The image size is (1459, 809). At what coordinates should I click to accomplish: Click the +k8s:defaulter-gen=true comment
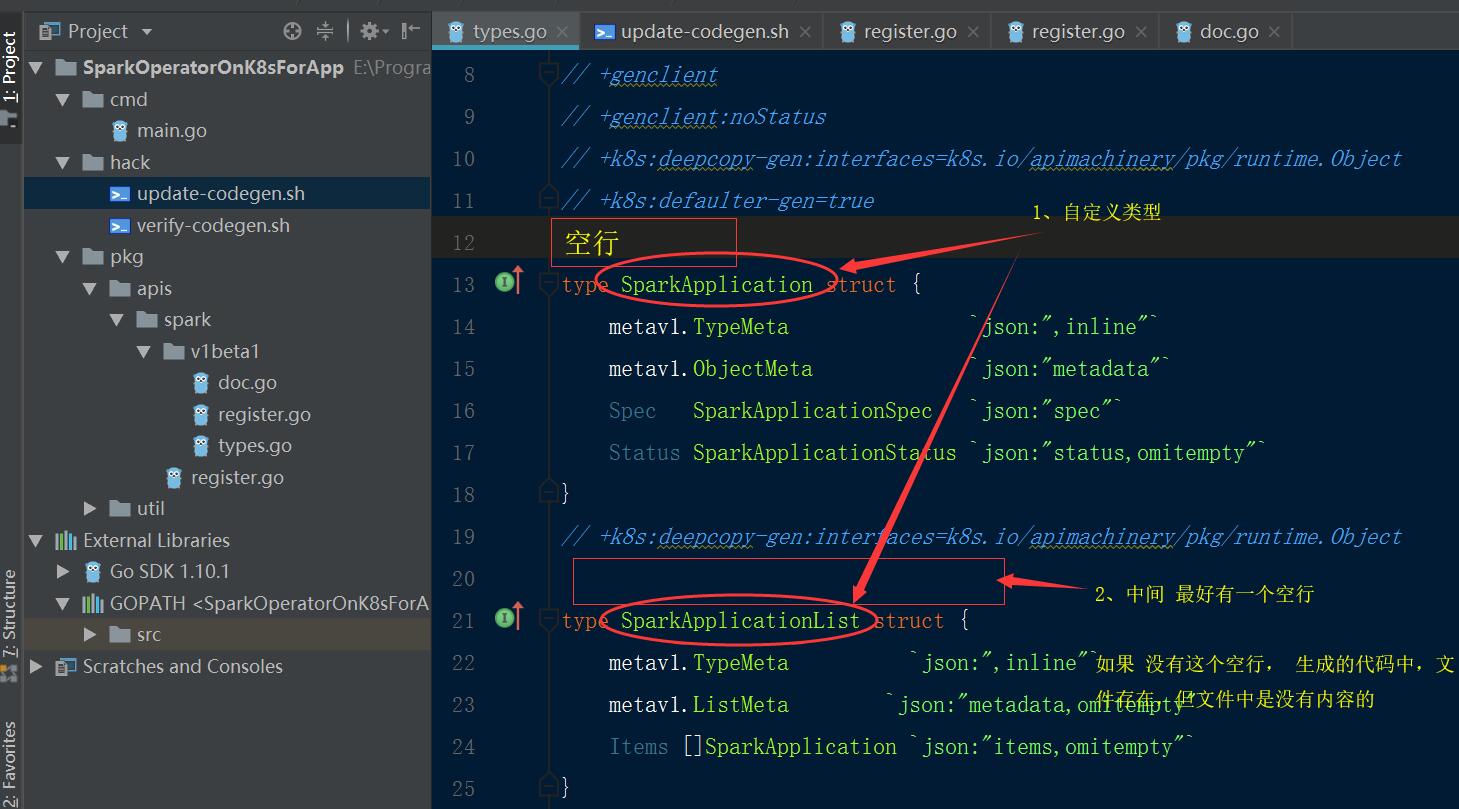coord(717,201)
